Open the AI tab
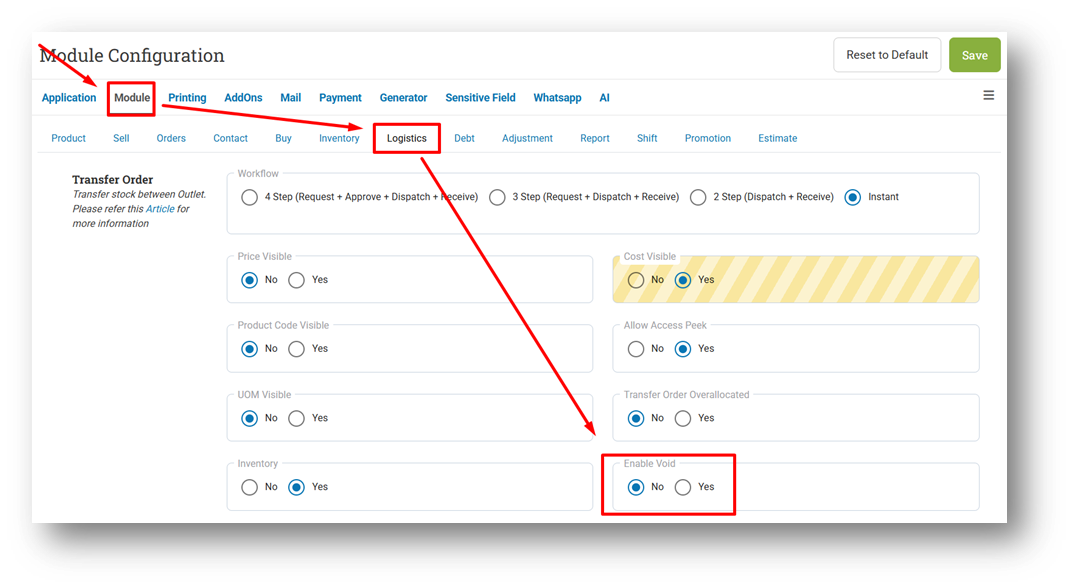This screenshot has height=588, width=1072. pyautogui.click(x=604, y=98)
